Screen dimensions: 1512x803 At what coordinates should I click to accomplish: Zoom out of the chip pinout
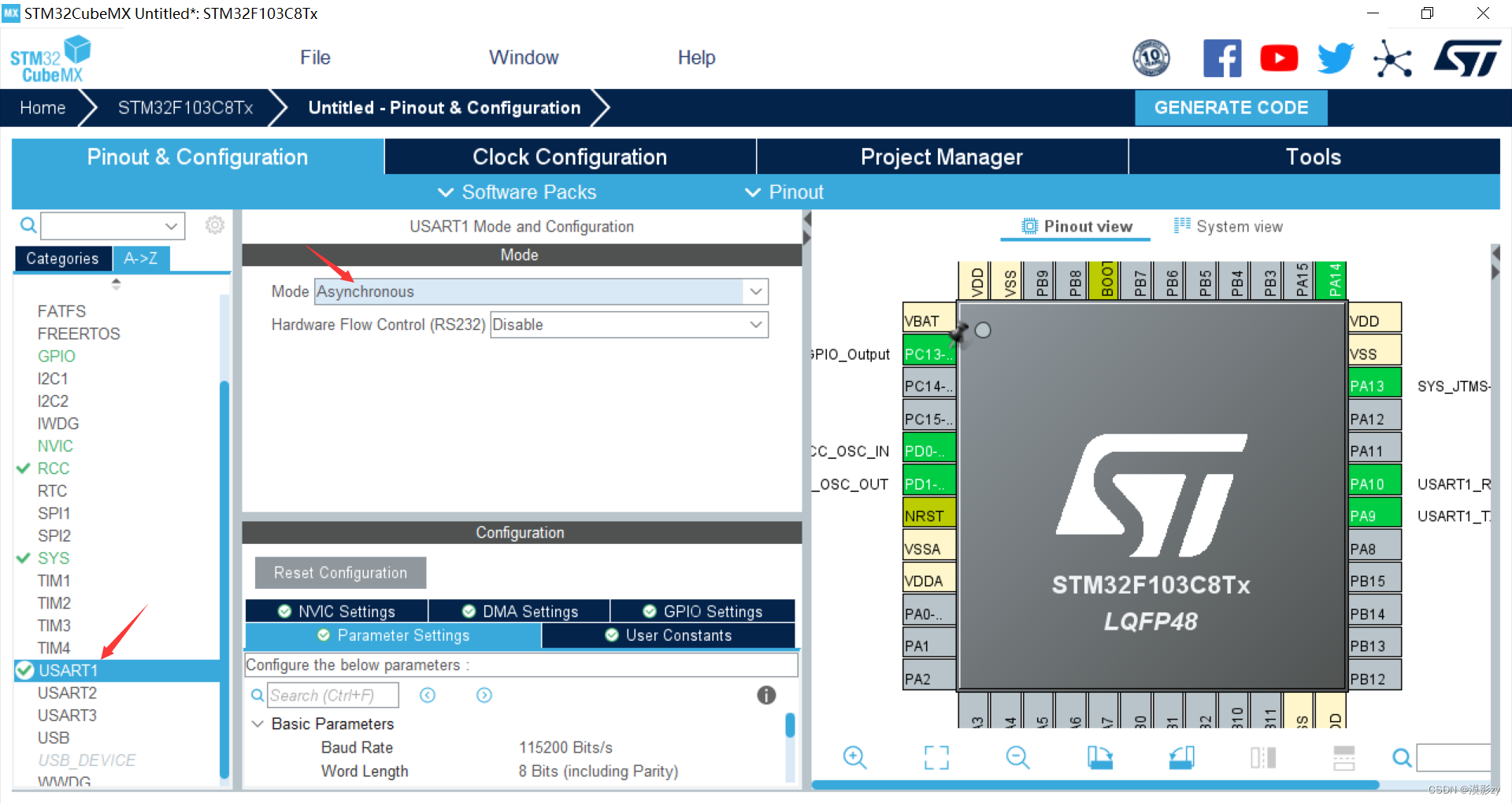coord(1017,757)
